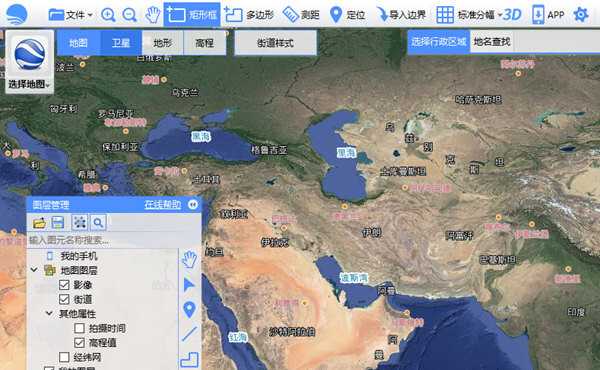Enable the 经纬网 checkbox

tap(64, 357)
